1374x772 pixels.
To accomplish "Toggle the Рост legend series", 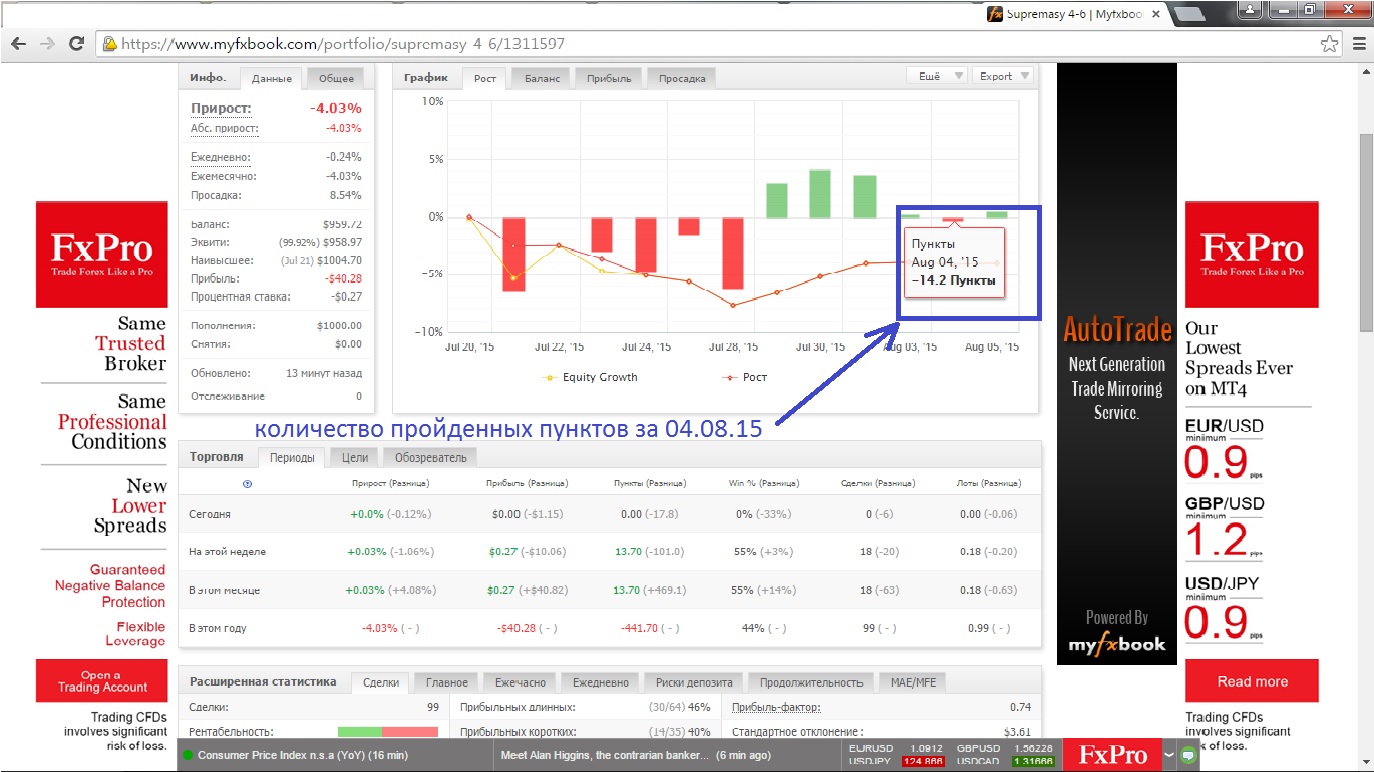I will tap(744, 377).
